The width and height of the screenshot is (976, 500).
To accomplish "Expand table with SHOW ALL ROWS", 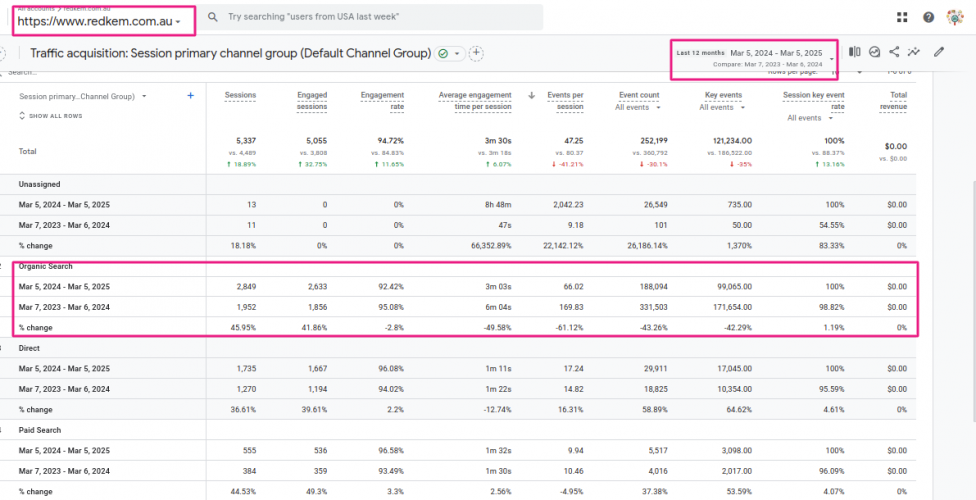I will tap(51, 116).
